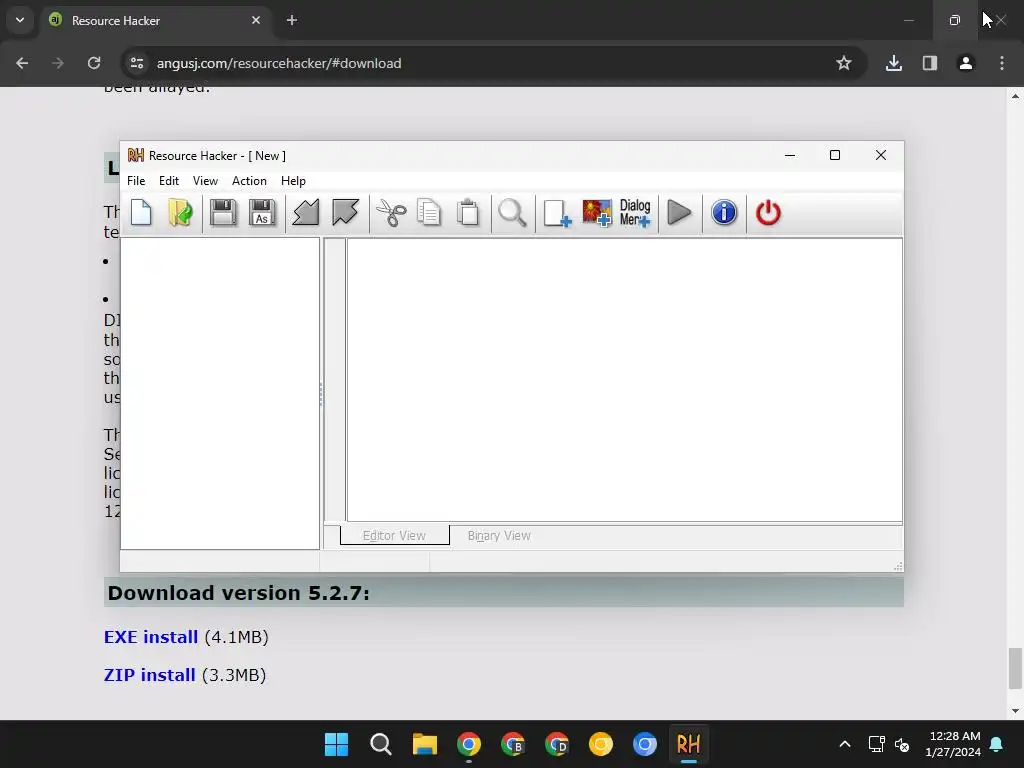Click the New blank script icon

(x=141, y=213)
